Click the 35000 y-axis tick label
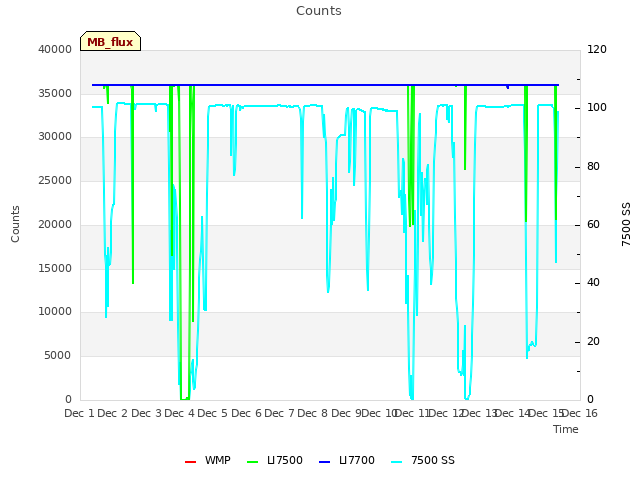 pos(55,93)
